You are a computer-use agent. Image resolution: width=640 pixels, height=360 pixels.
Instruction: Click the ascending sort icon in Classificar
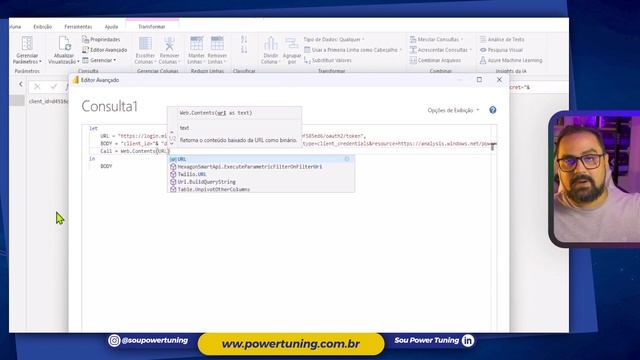(244, 40)
